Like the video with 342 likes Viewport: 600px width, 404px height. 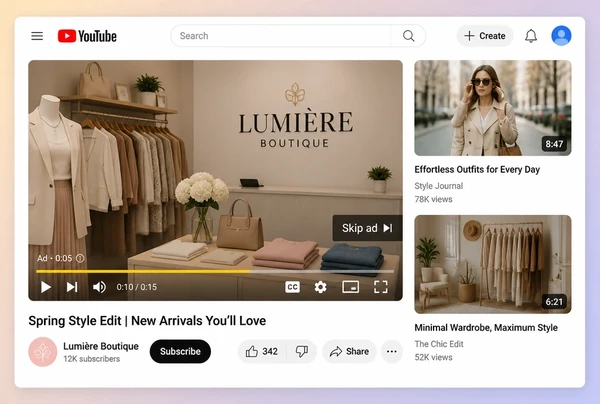click(x=262, y=351)
